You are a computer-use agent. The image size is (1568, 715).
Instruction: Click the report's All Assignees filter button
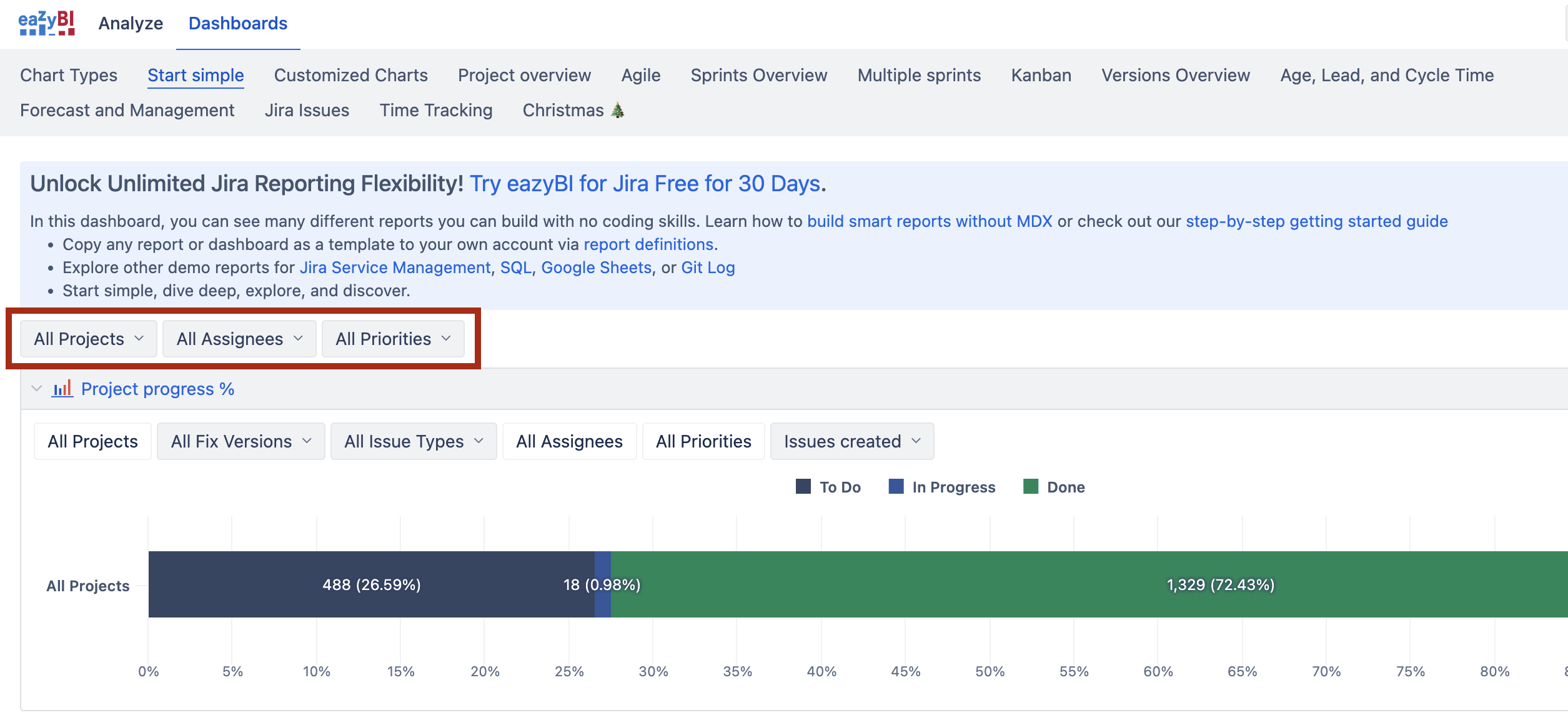pyautogui.click(x=569, y=441)
